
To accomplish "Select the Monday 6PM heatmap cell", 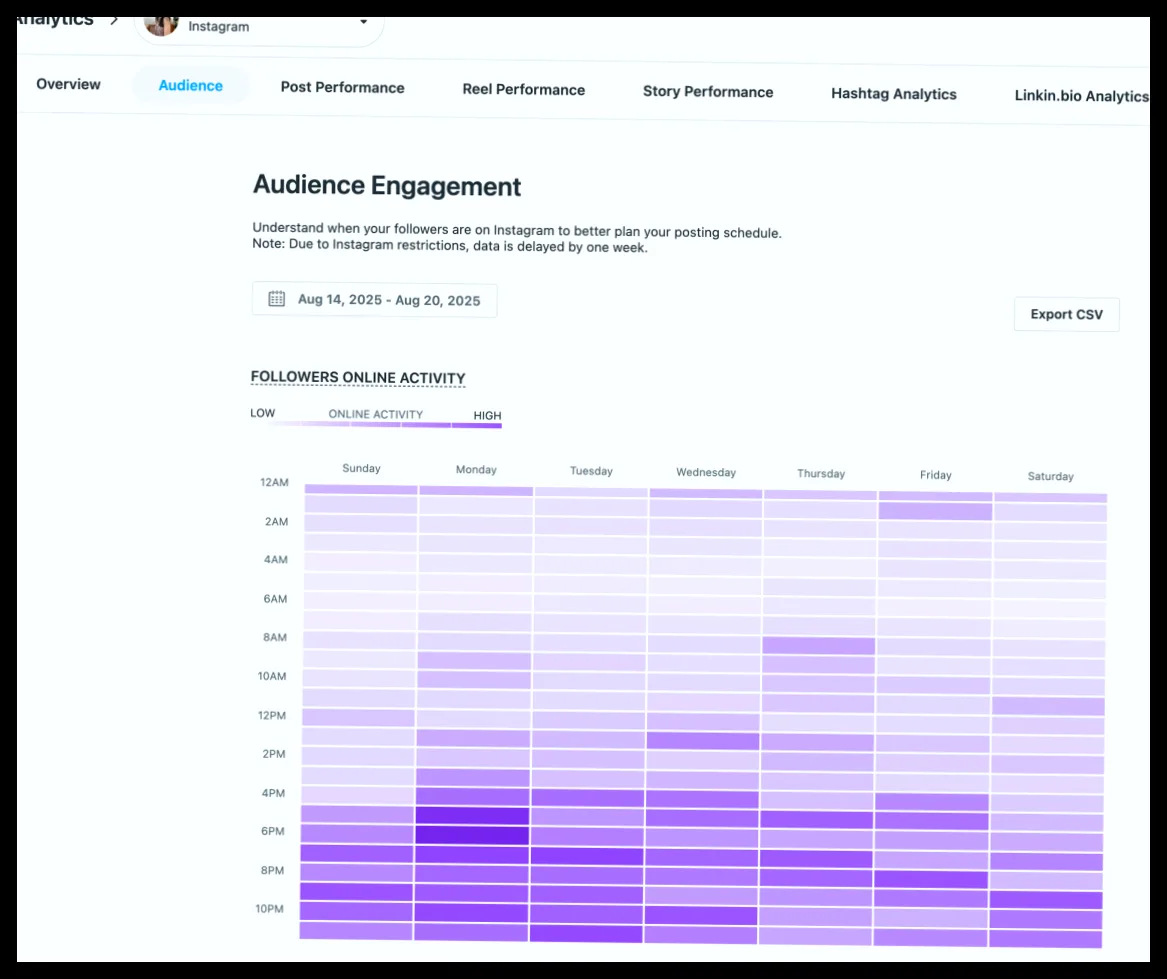I will click(472, 835).
